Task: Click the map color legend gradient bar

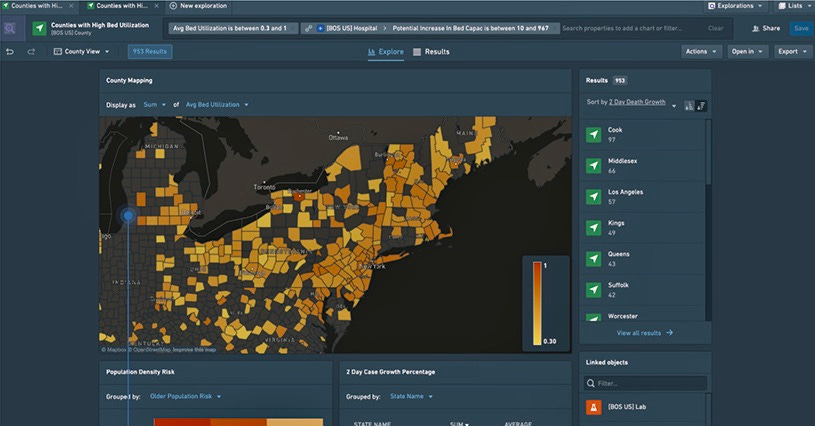Action: [537, 303]
